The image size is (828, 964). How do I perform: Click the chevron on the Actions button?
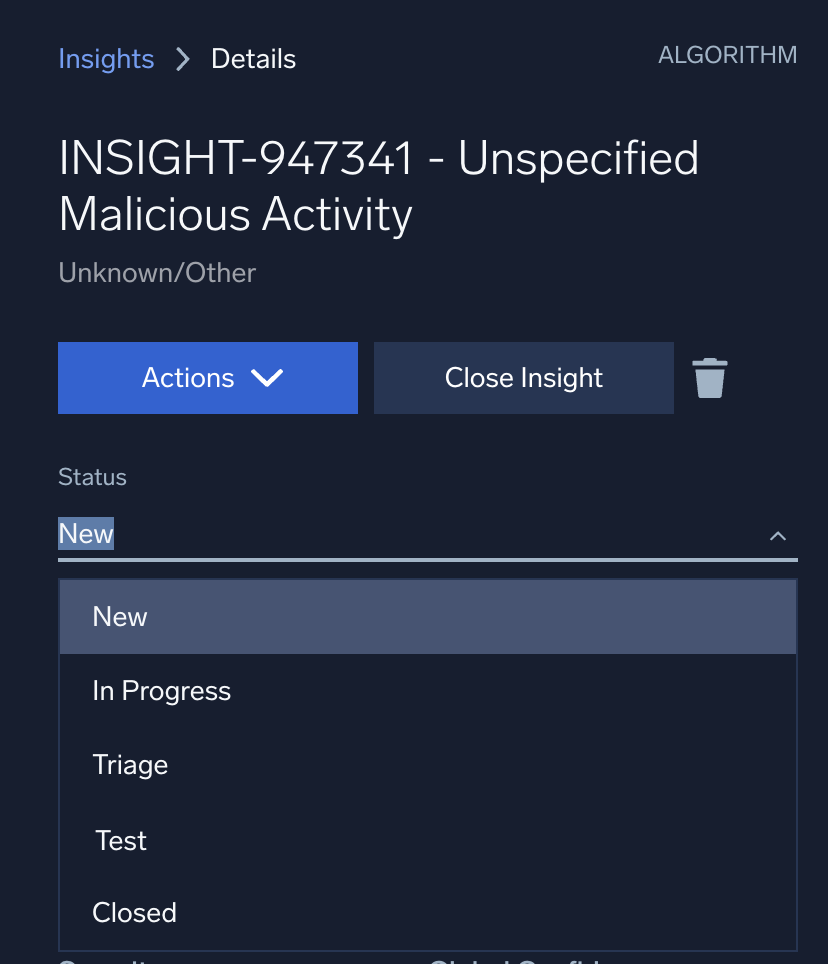click(266, 378)
